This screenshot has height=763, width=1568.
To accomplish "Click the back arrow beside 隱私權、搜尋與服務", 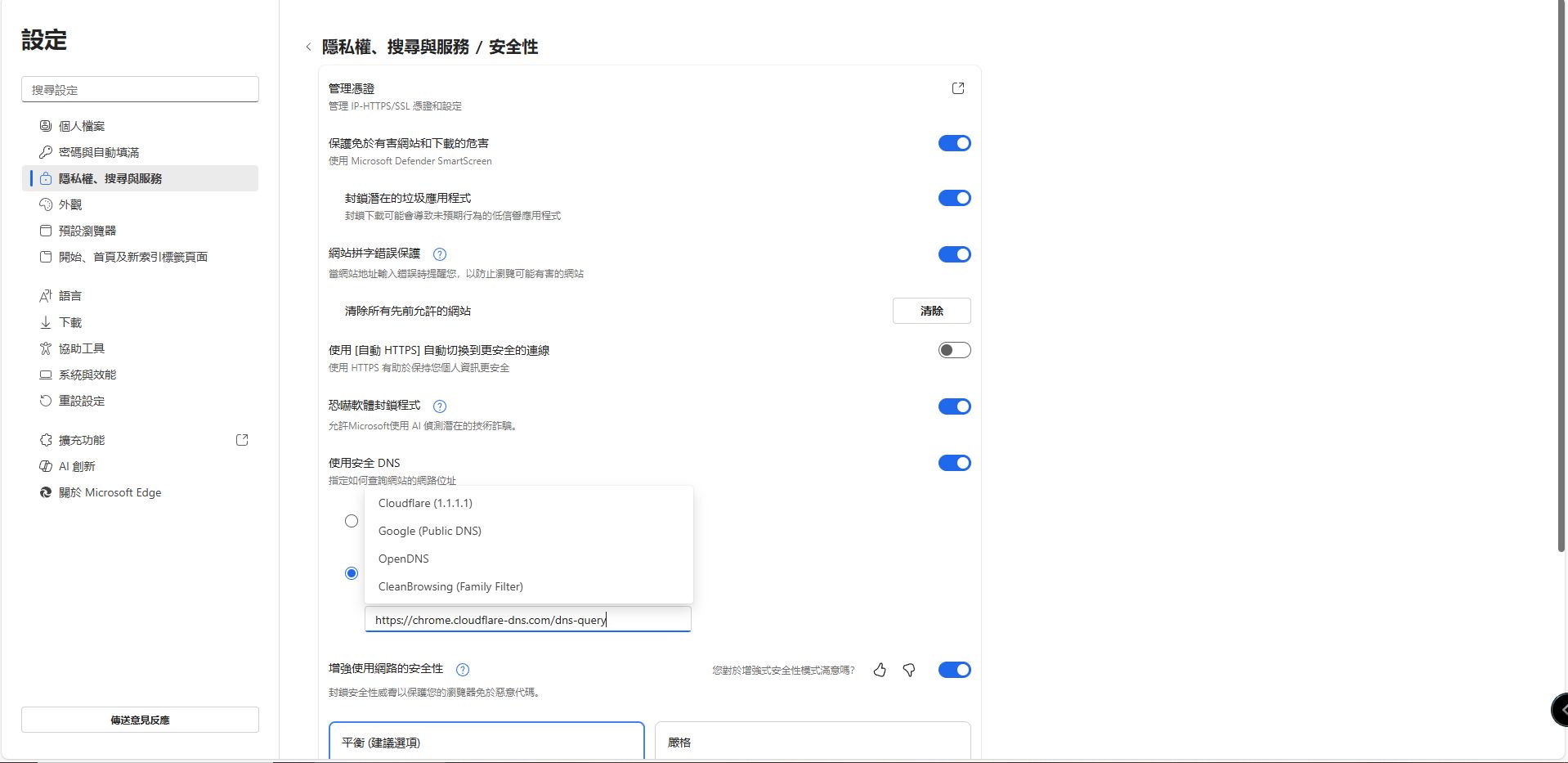I will coord(308,47).
